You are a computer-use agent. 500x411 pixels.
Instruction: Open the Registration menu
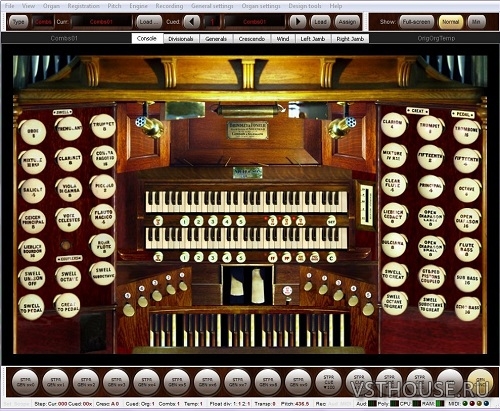(x=83, y=6)
